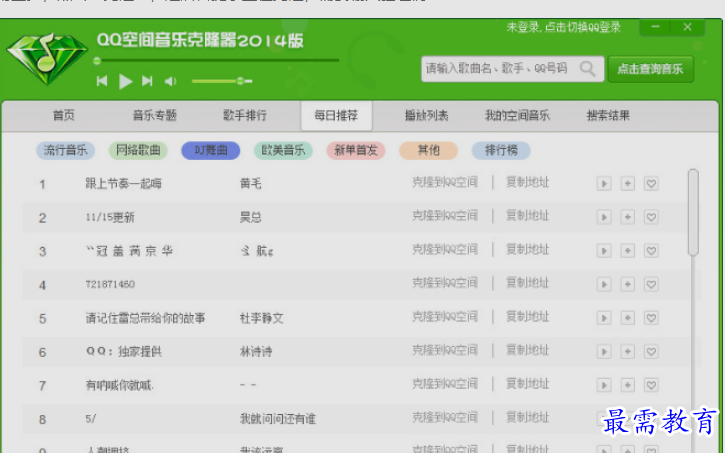Favorite song 有呐喊你就喊 with heart icon
This screenshot has width=725, height=453.
651,385
